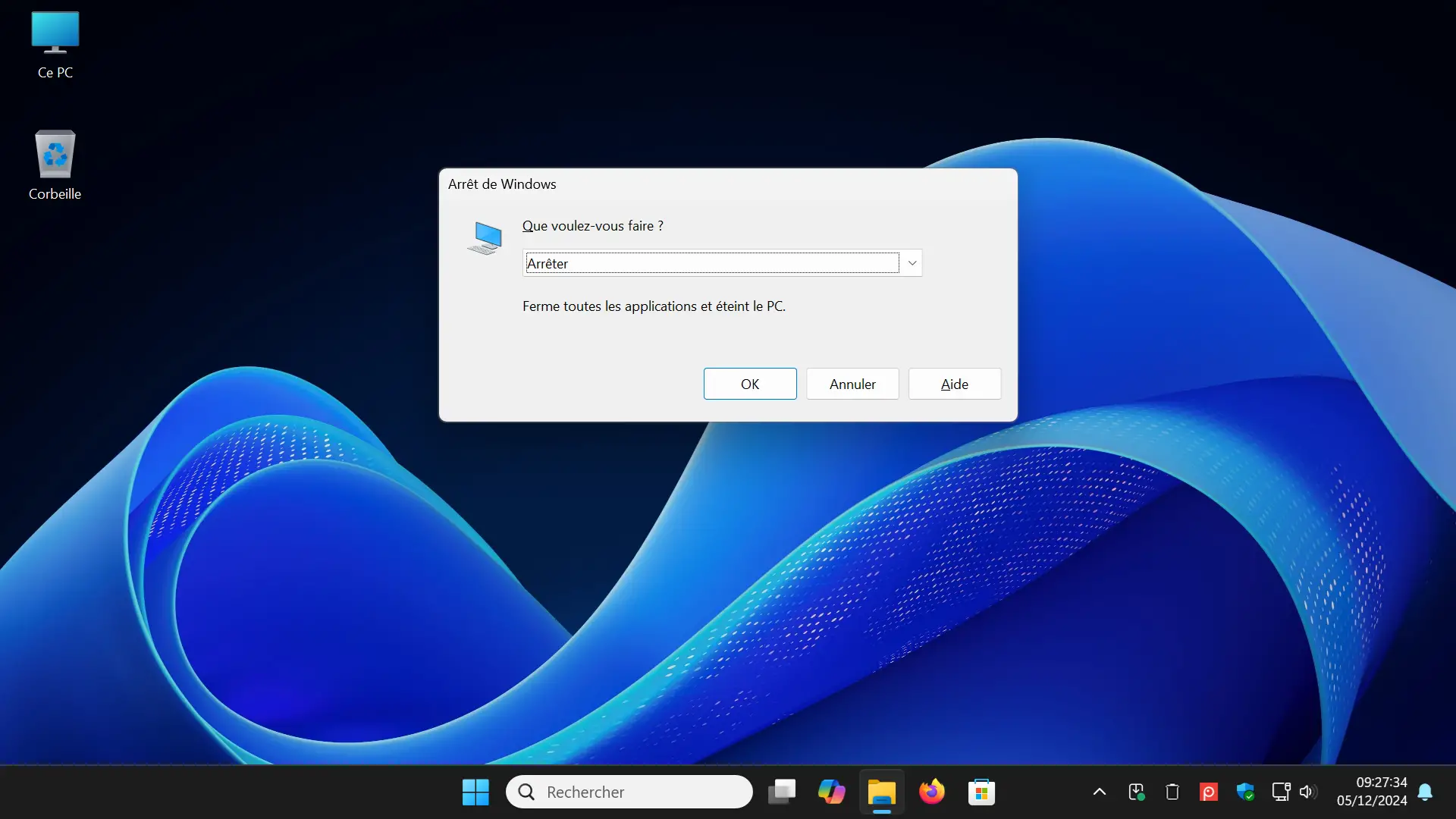The width and height of the screenshot is (1456, 819).
Task: Open the clock and date 05/12/2024
Action: pos(1372,792)
